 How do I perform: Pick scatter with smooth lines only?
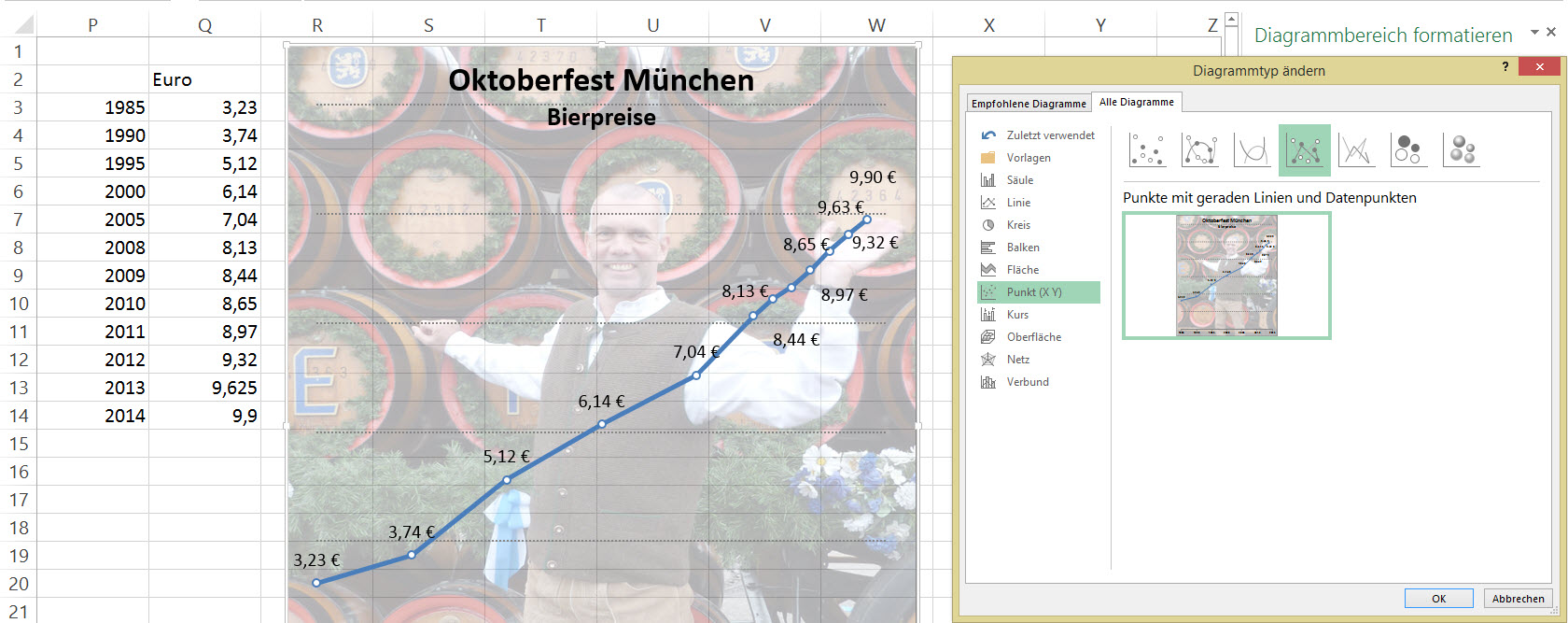point(1252,149)
